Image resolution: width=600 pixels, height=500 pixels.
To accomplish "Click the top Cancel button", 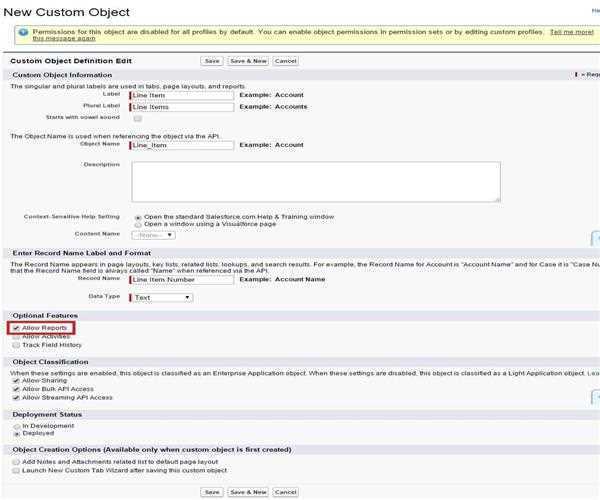I will tap(285, 61).
